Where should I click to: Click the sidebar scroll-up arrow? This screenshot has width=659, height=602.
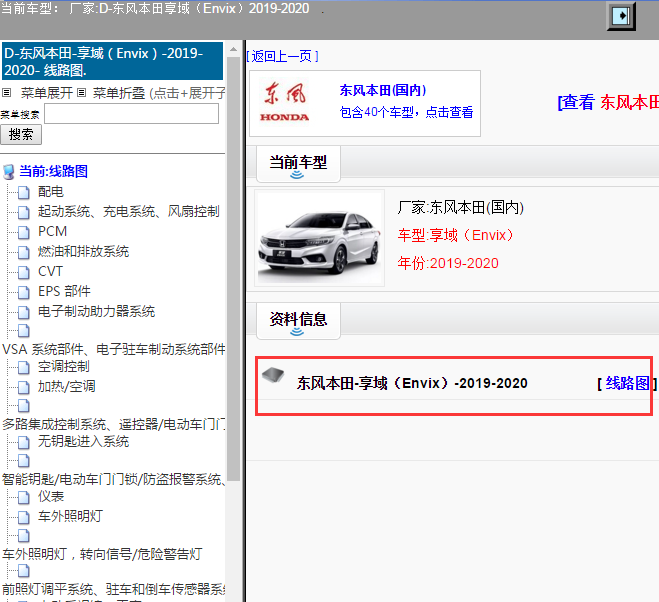(x=233, y=50)
